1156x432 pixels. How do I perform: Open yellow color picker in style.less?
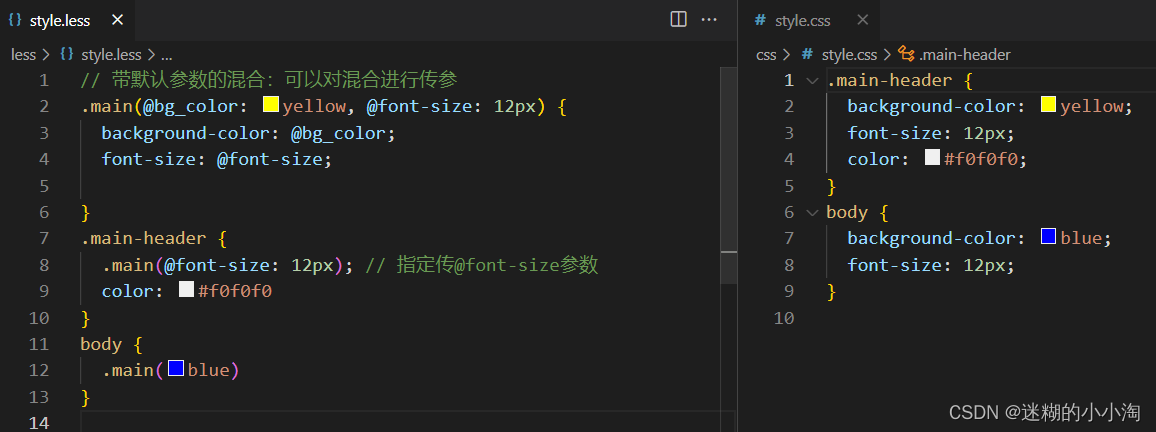271,105
